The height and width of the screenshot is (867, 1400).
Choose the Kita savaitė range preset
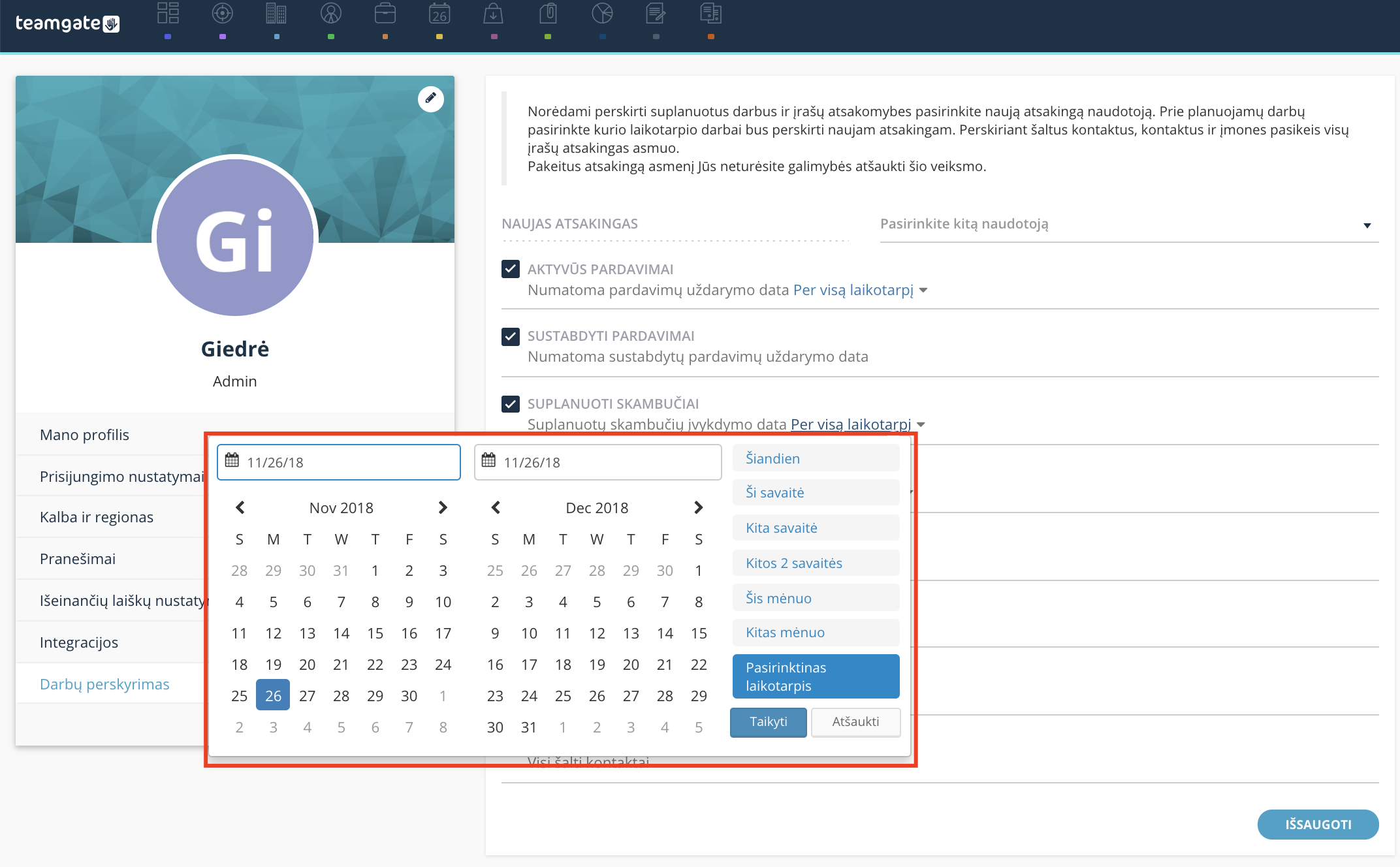(816, 528)
